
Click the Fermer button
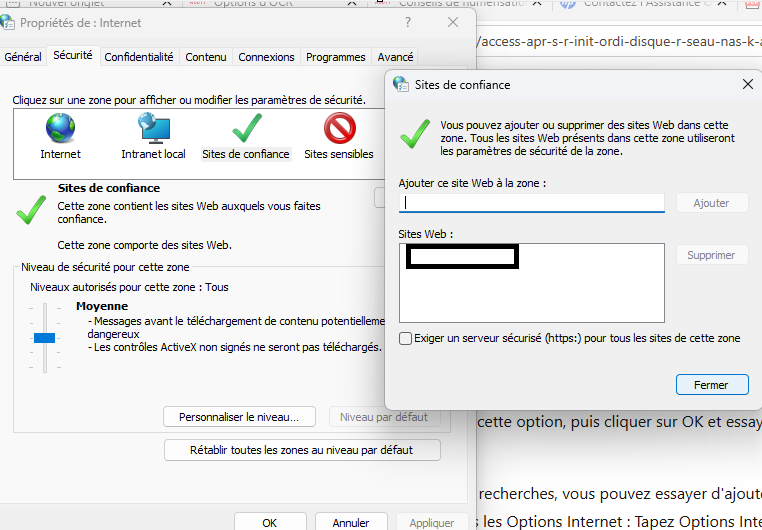[x=712, y=385]
